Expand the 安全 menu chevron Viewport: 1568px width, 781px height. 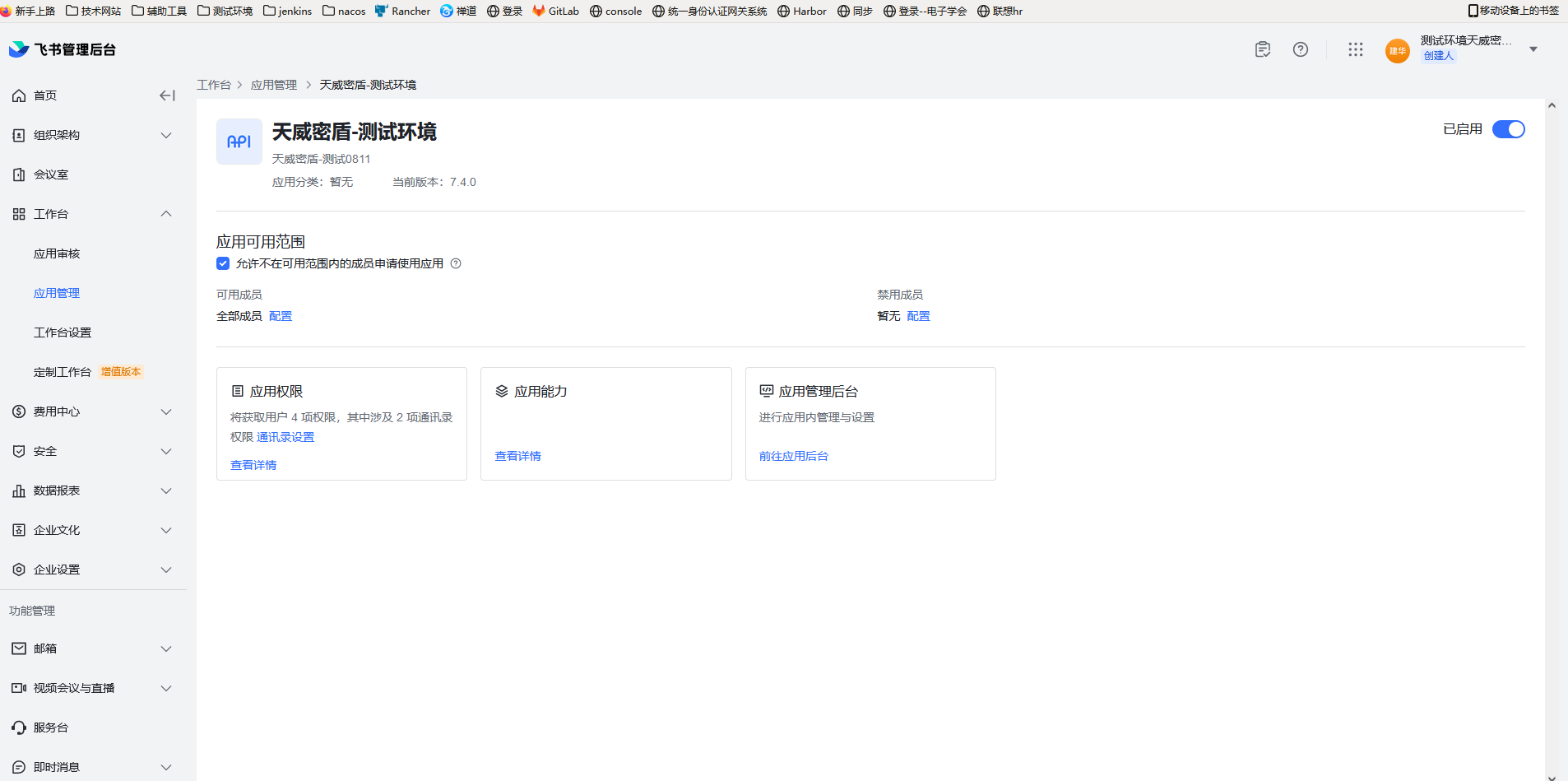pyautogui.click(x=166, y=451)
